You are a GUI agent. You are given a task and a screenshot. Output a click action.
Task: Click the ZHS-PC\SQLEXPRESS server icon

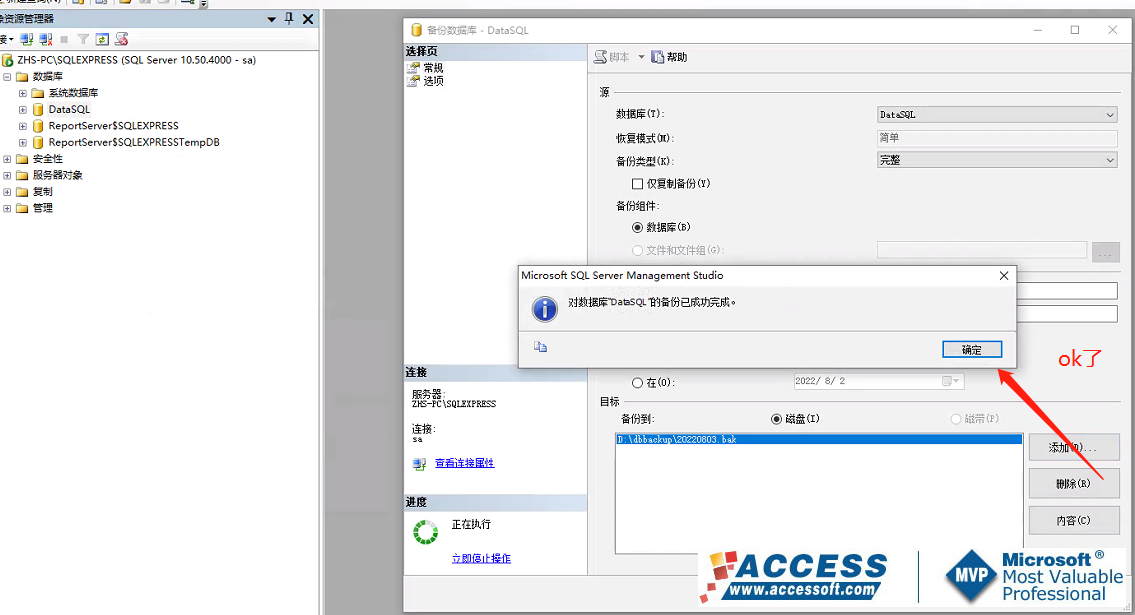coord(8,60)
